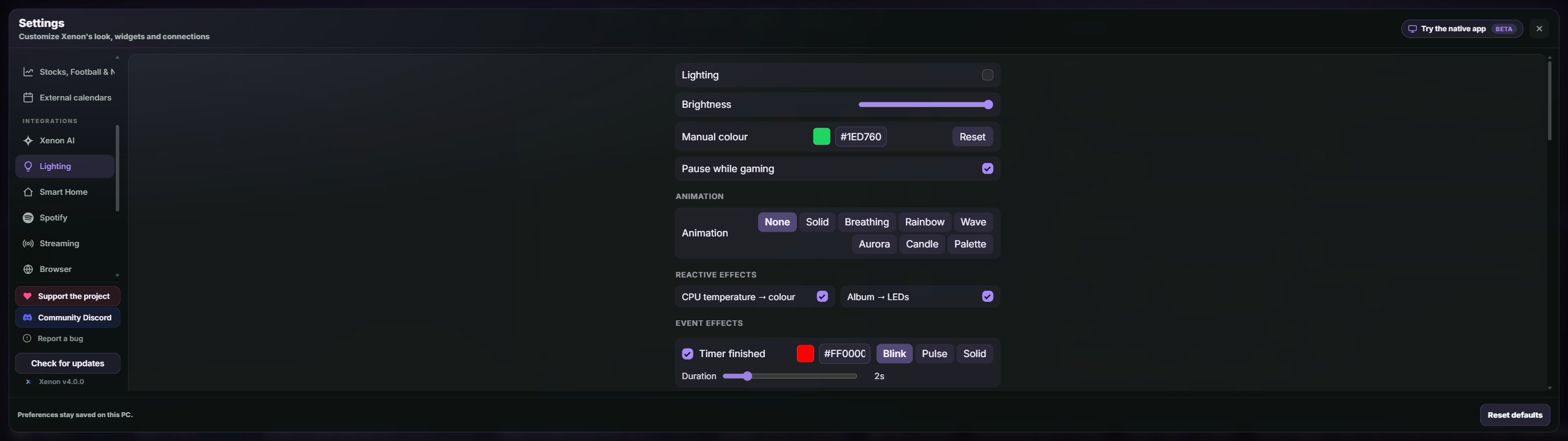Click the monitor icon on native app button
Screen dimensions: 1568x441
coord(1412,29)
